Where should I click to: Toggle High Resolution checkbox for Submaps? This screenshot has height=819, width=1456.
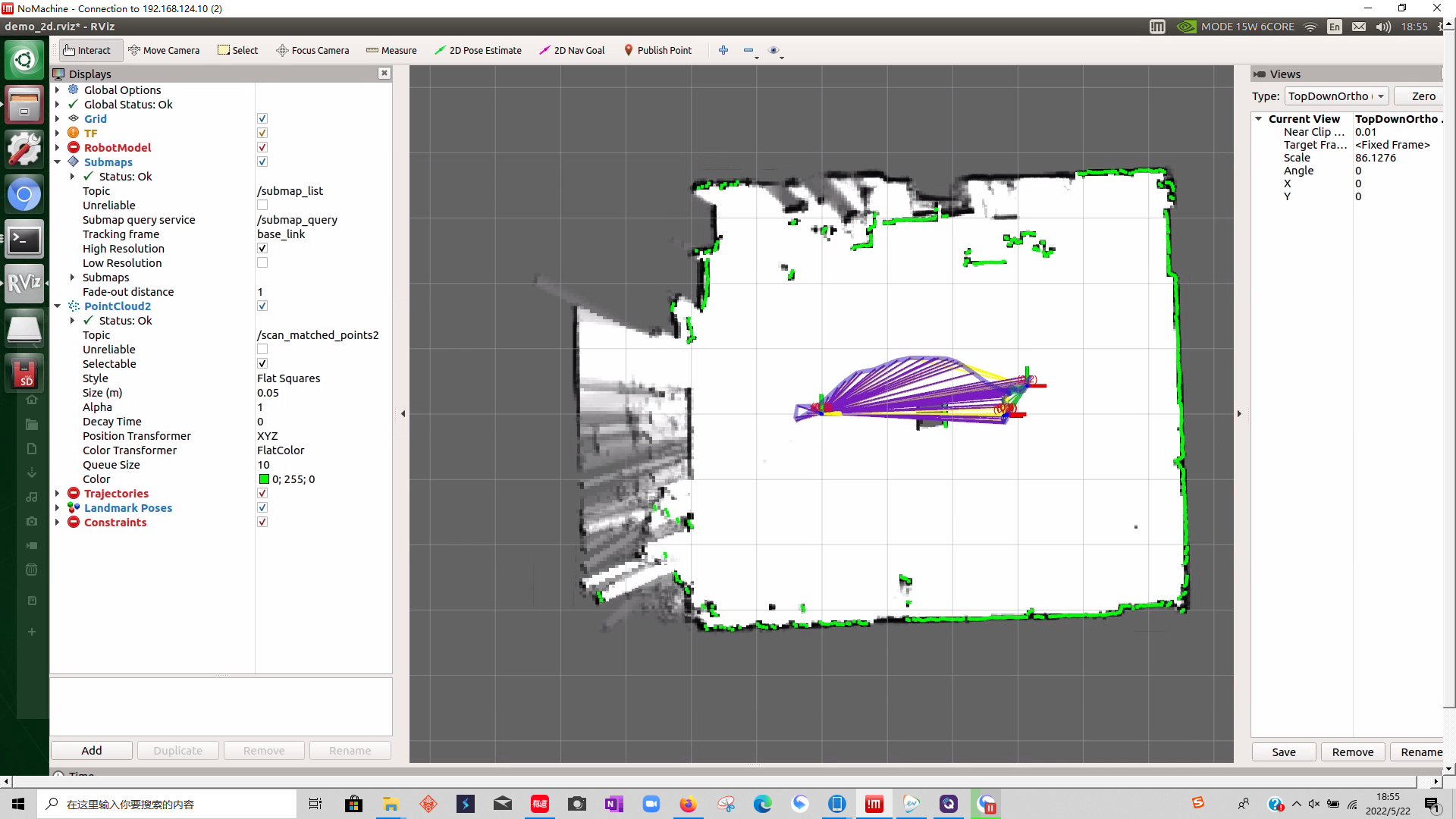coord(263,248)
